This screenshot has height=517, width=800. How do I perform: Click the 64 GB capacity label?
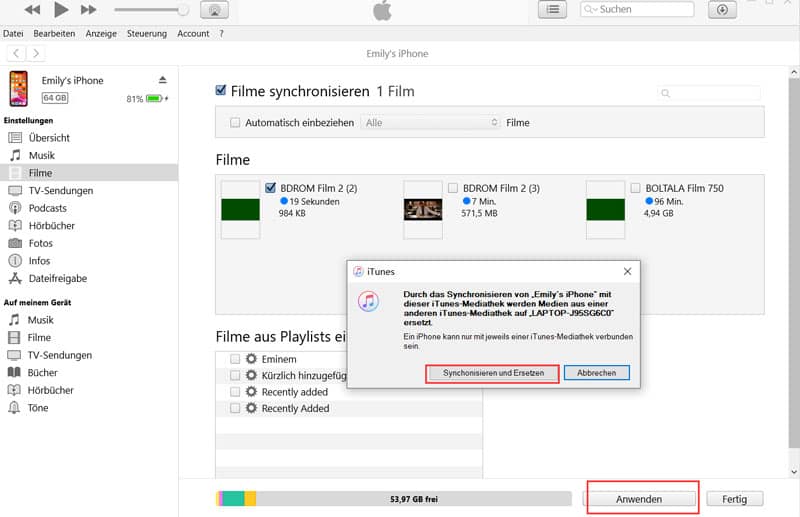point(55,97)
